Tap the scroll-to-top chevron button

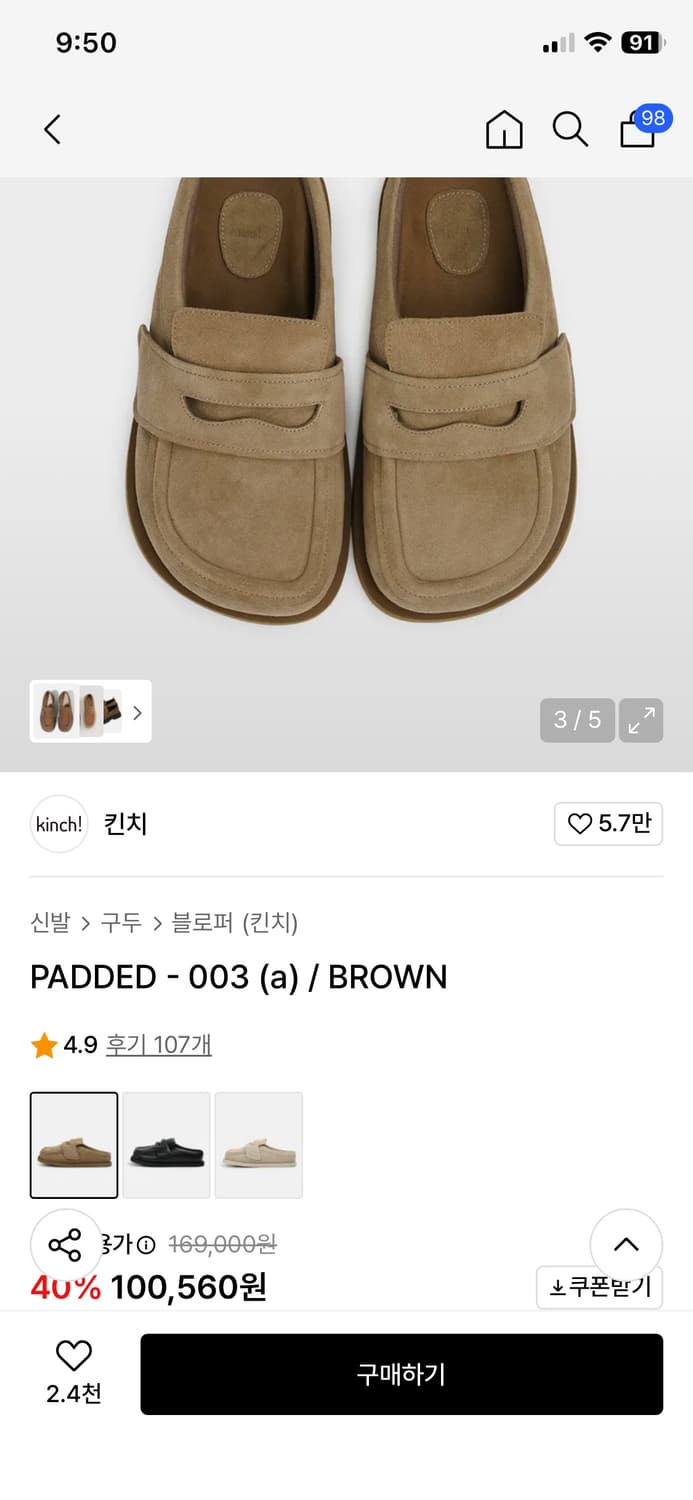(x=626, y=1245)
